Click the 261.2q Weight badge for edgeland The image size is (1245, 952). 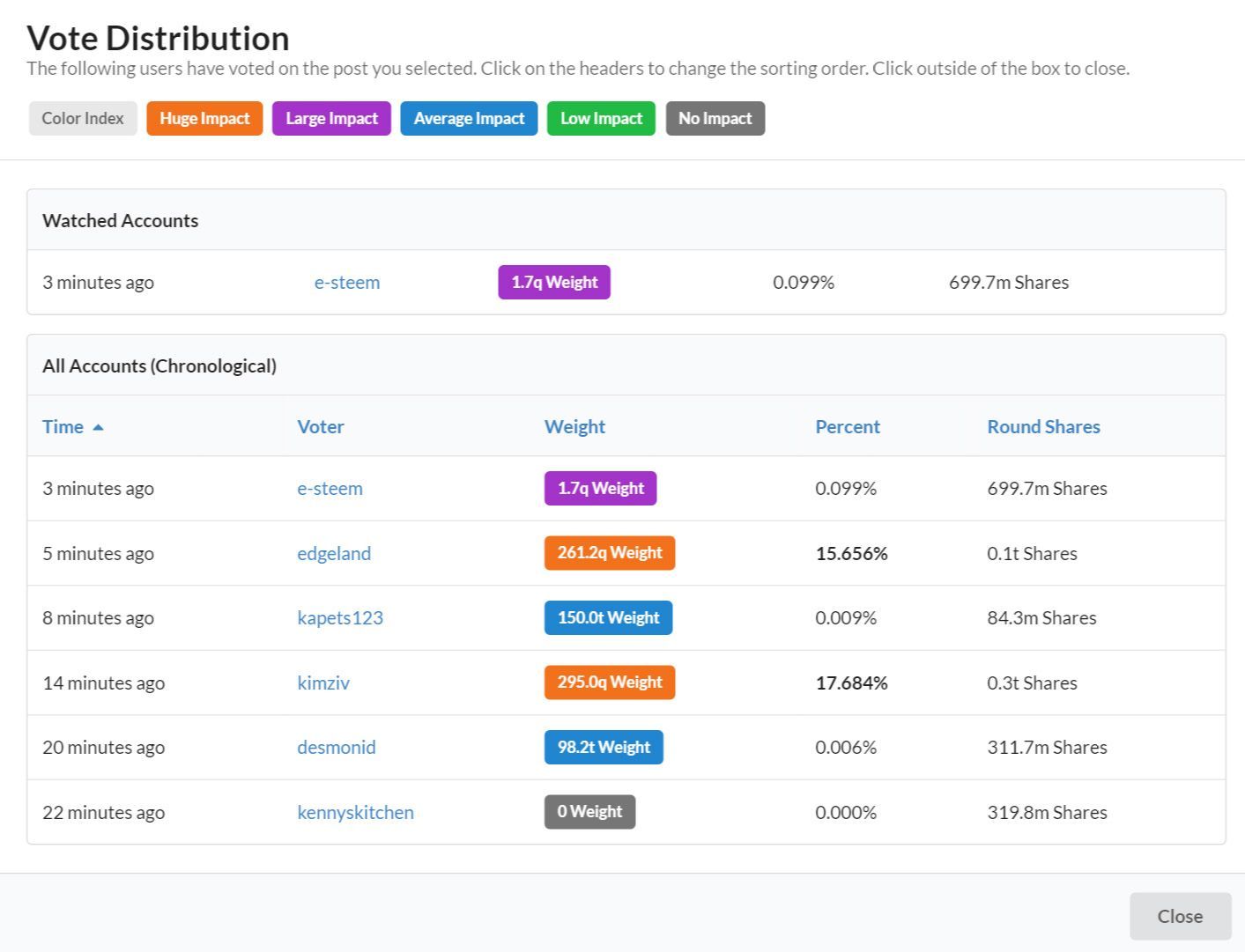[x=609, y=553]
